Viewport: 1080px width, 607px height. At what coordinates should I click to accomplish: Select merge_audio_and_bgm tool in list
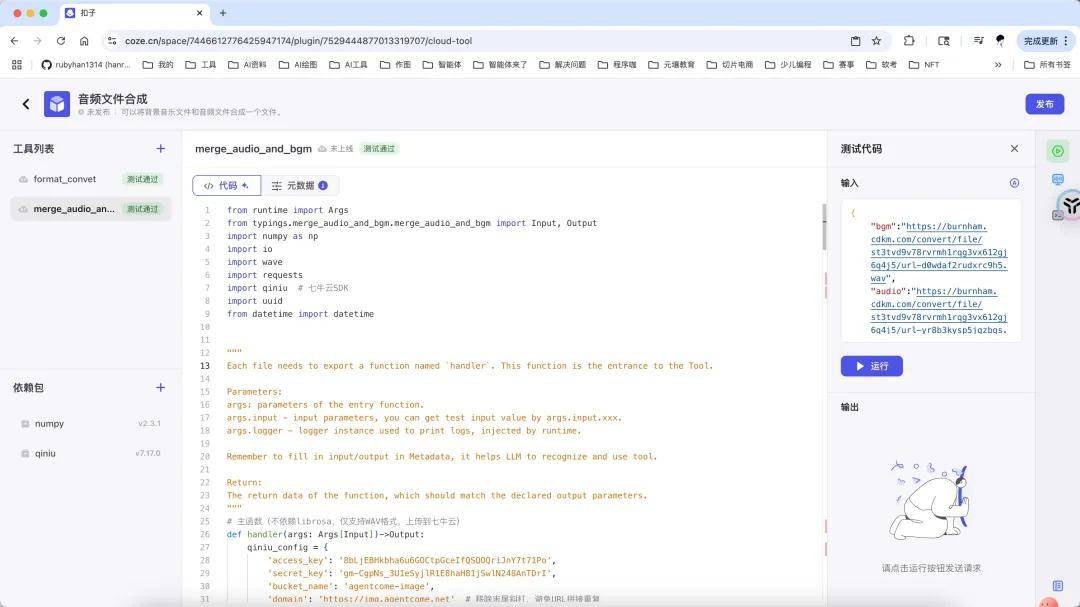(74, 209)
